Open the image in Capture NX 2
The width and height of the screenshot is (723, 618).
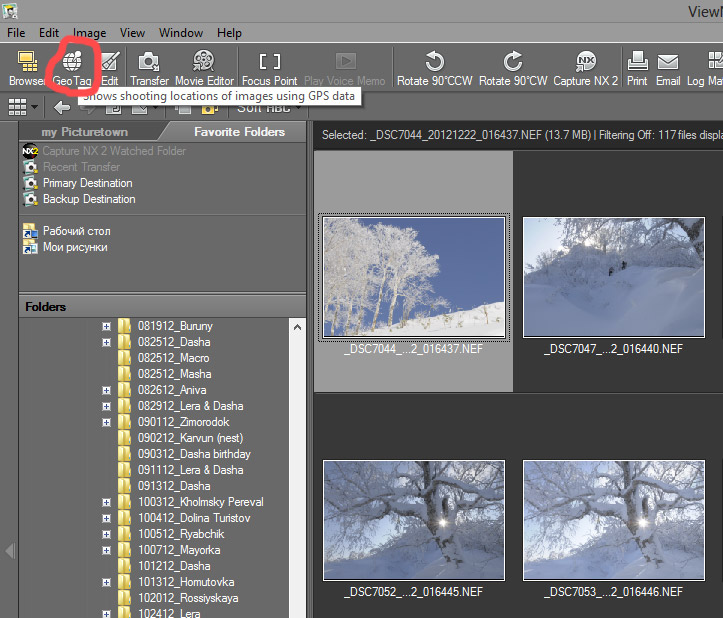[x=585, y=68]
